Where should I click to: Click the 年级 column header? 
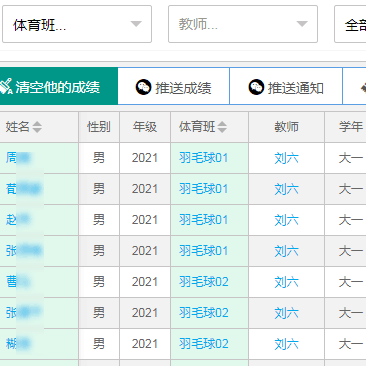pyautogui.click(x=145, y=127)
